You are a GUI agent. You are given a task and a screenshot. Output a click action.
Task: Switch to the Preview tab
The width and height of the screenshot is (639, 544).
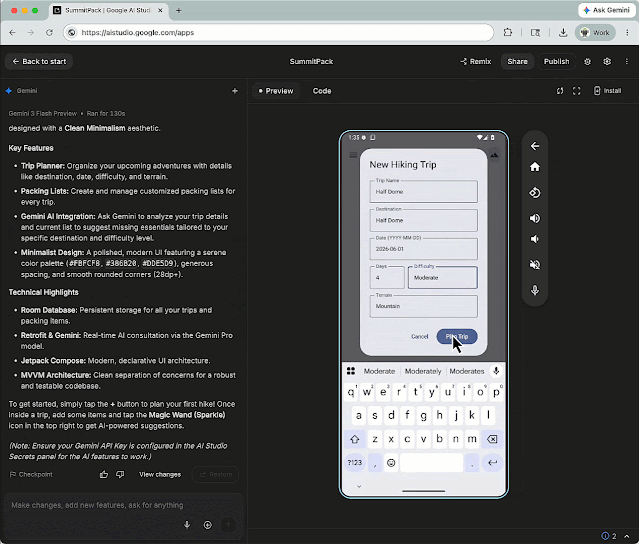tap(276, 91)
